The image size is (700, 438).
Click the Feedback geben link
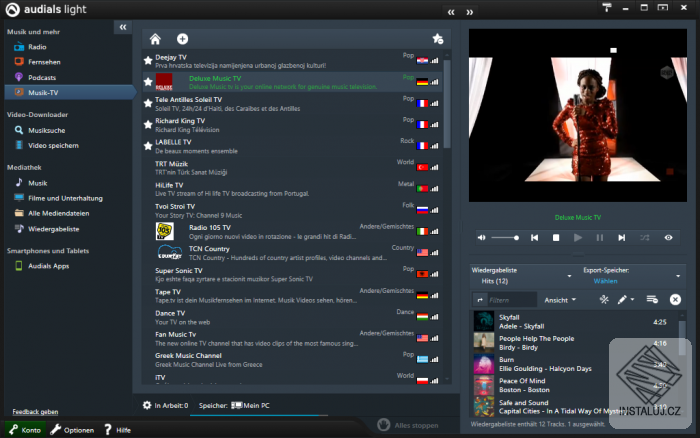click(x=35, y=412)
